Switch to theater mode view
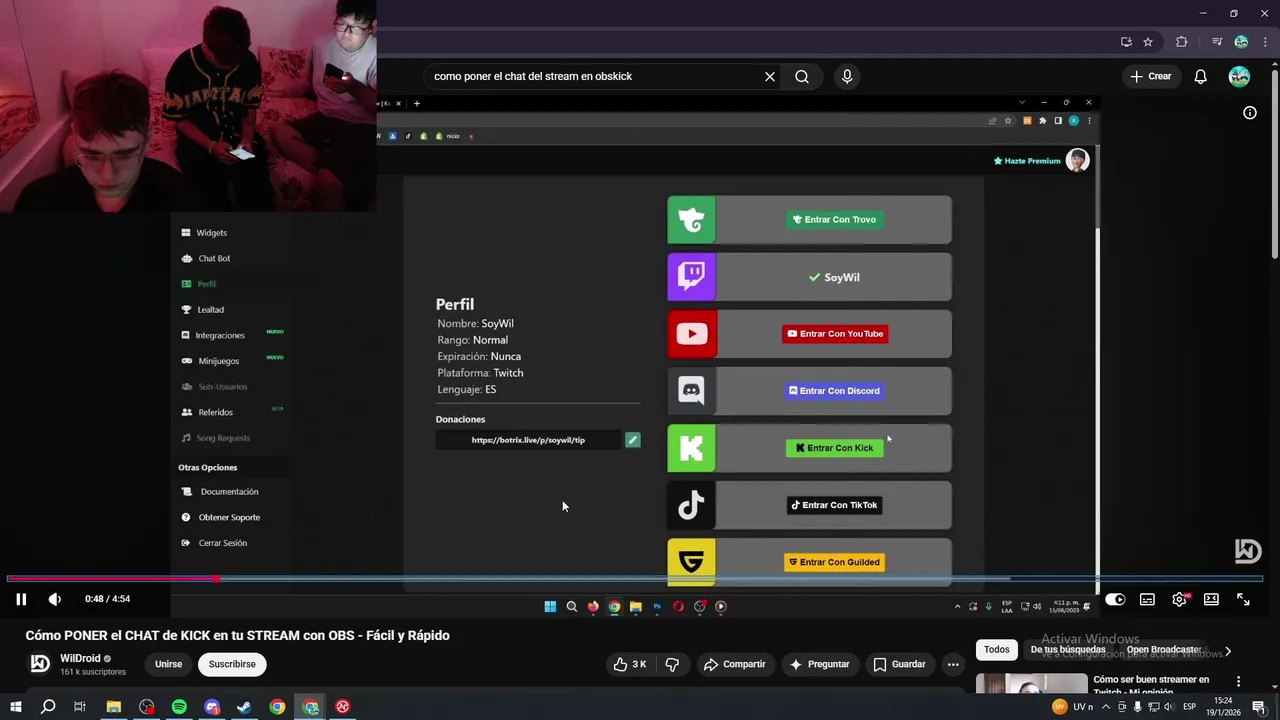The width and height of the screenshot is (1280, 720). point(1211,599)
